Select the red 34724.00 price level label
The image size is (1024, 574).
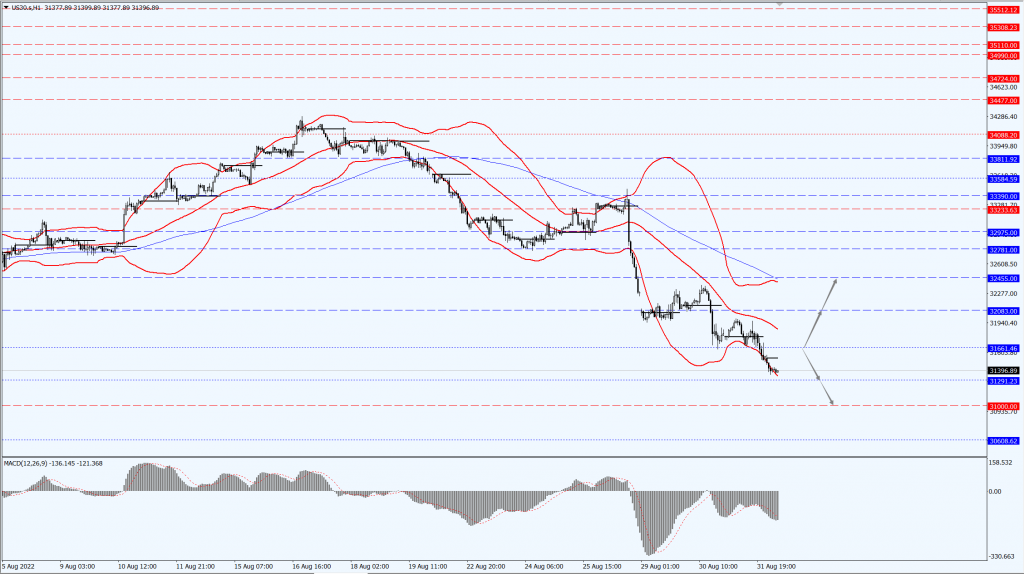pyautogui.click(x=1003, y=78)
